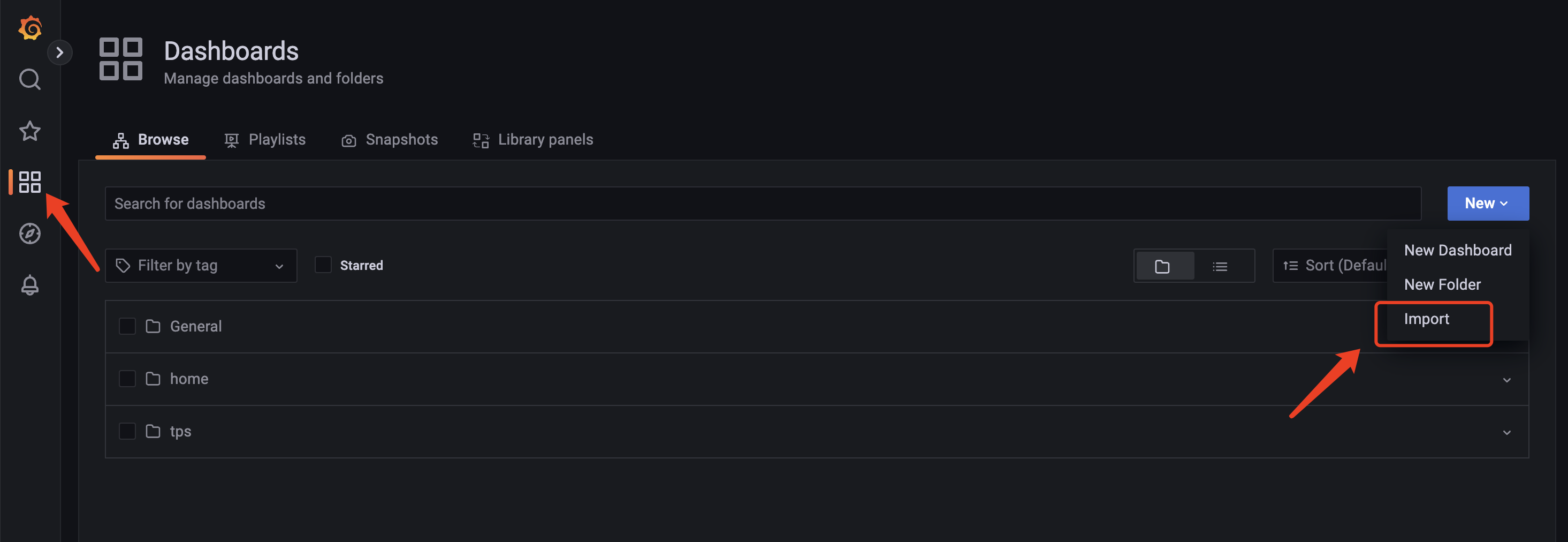Open Starred dashboards from the sidebar star icon

30,131
